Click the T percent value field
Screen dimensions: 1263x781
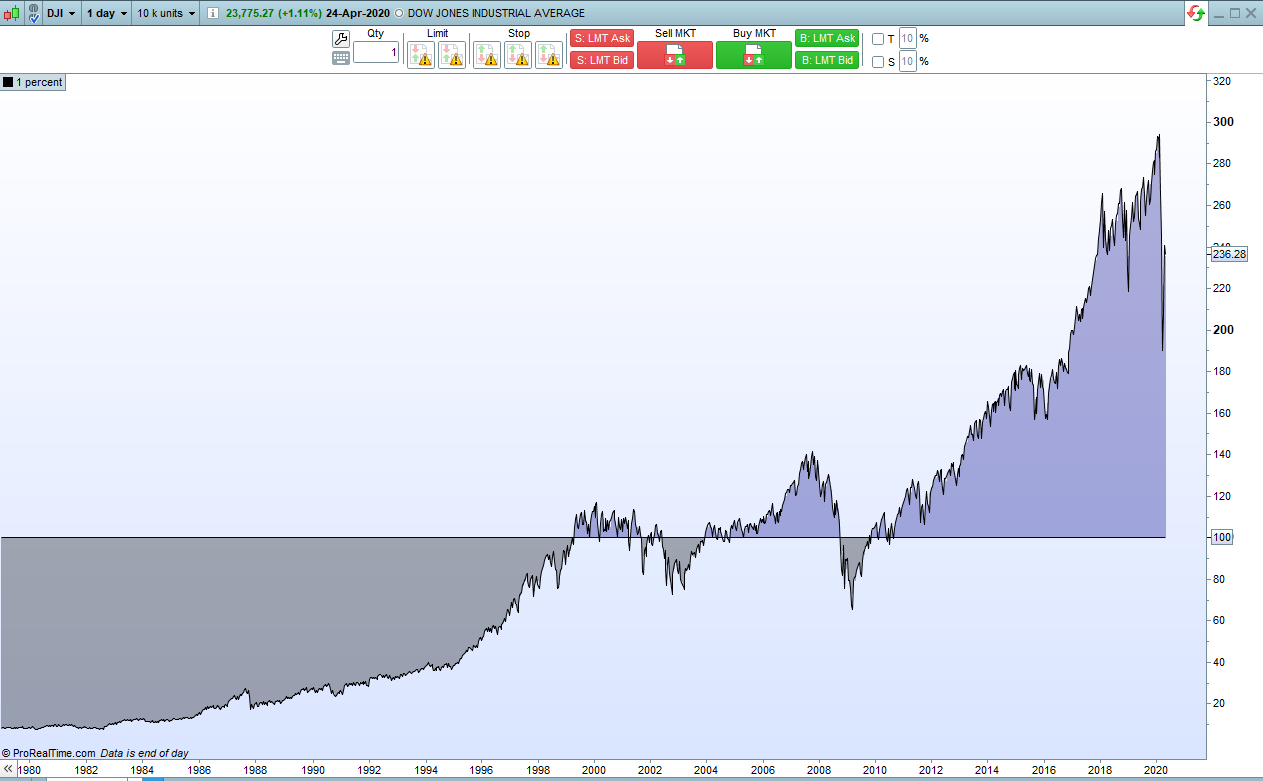pyautogui.click(x=908, y=39)
